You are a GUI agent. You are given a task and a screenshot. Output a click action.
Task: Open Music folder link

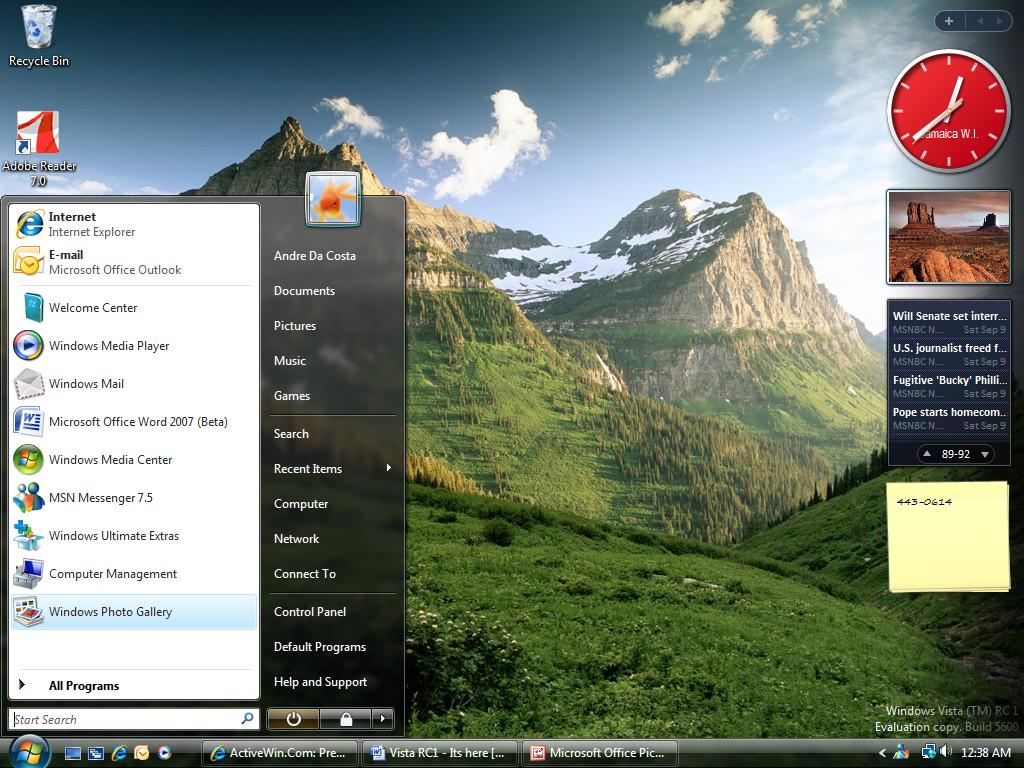(332, 360)
